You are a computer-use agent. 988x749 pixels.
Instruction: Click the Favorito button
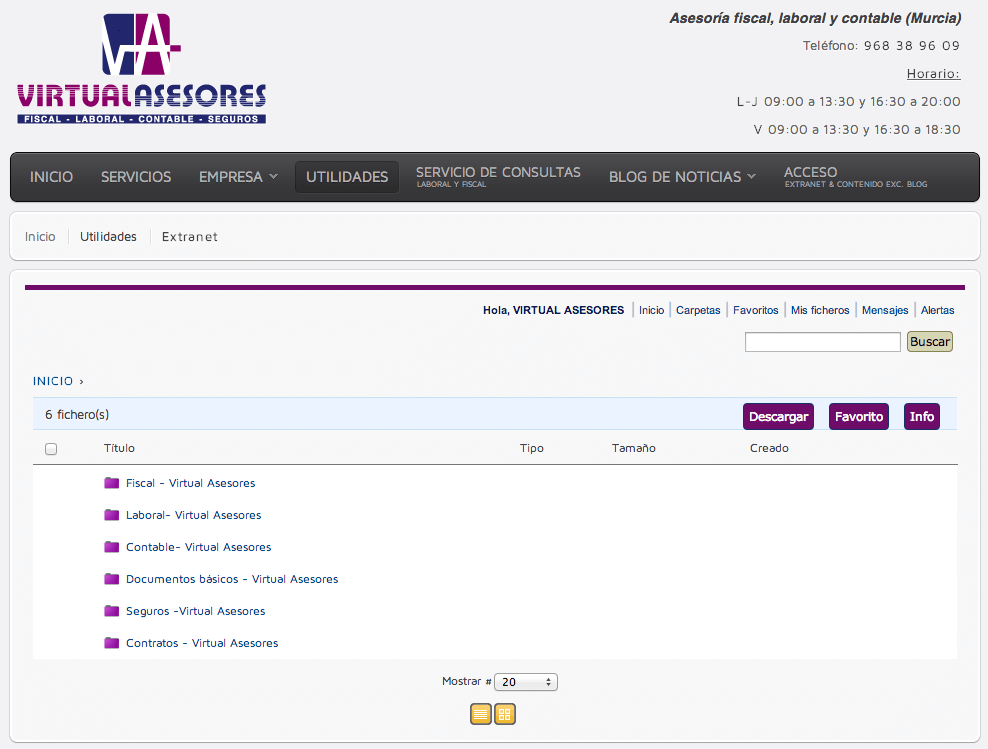click(859, 416)
